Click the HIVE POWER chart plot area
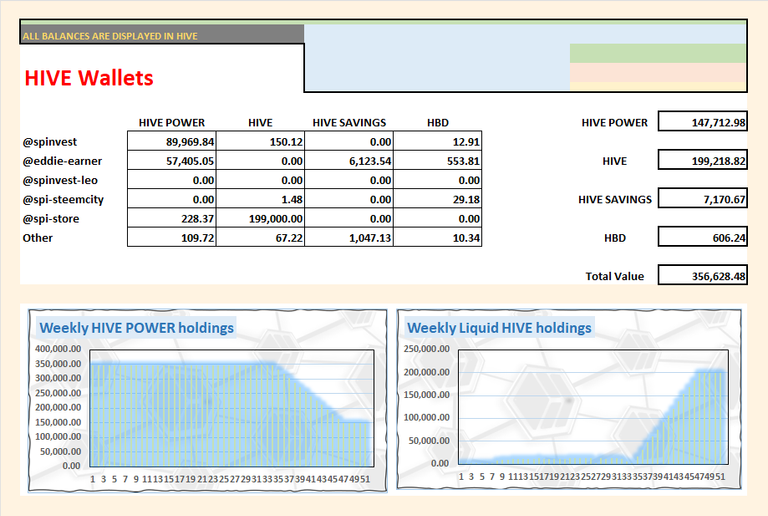768x516 pixels. [232, 408]
